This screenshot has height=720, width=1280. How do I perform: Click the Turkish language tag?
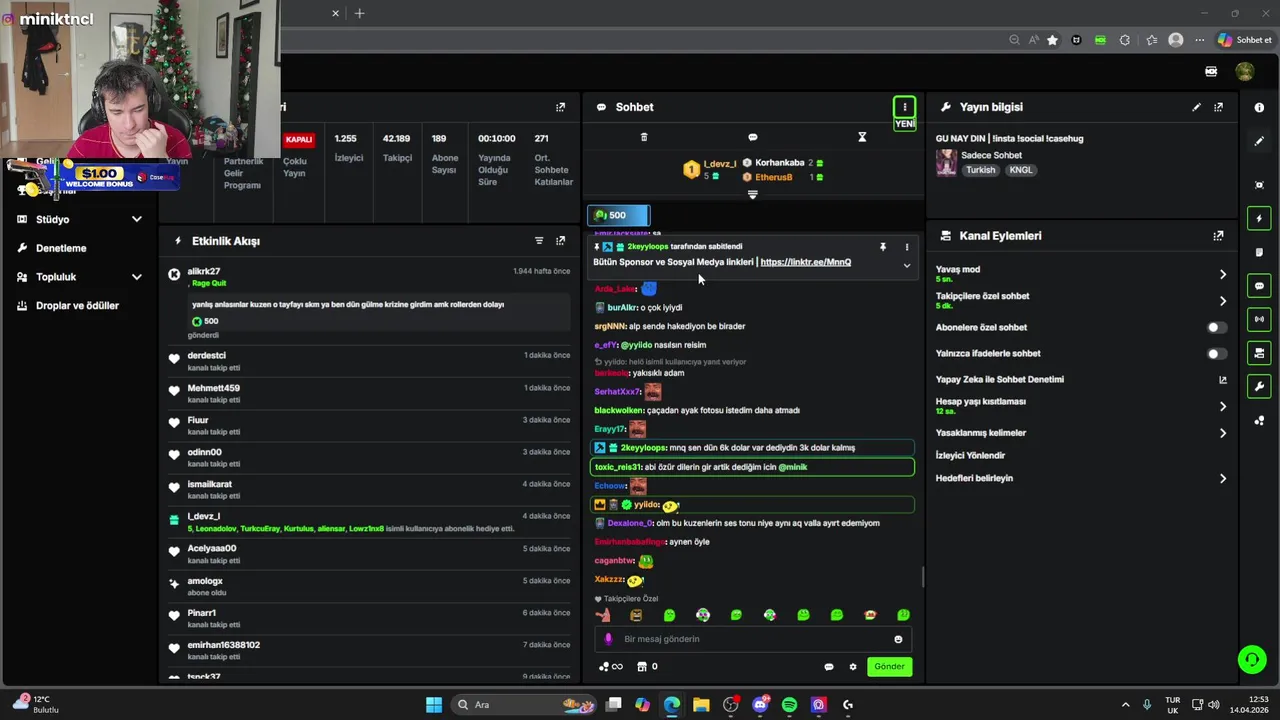click(980, 170)
